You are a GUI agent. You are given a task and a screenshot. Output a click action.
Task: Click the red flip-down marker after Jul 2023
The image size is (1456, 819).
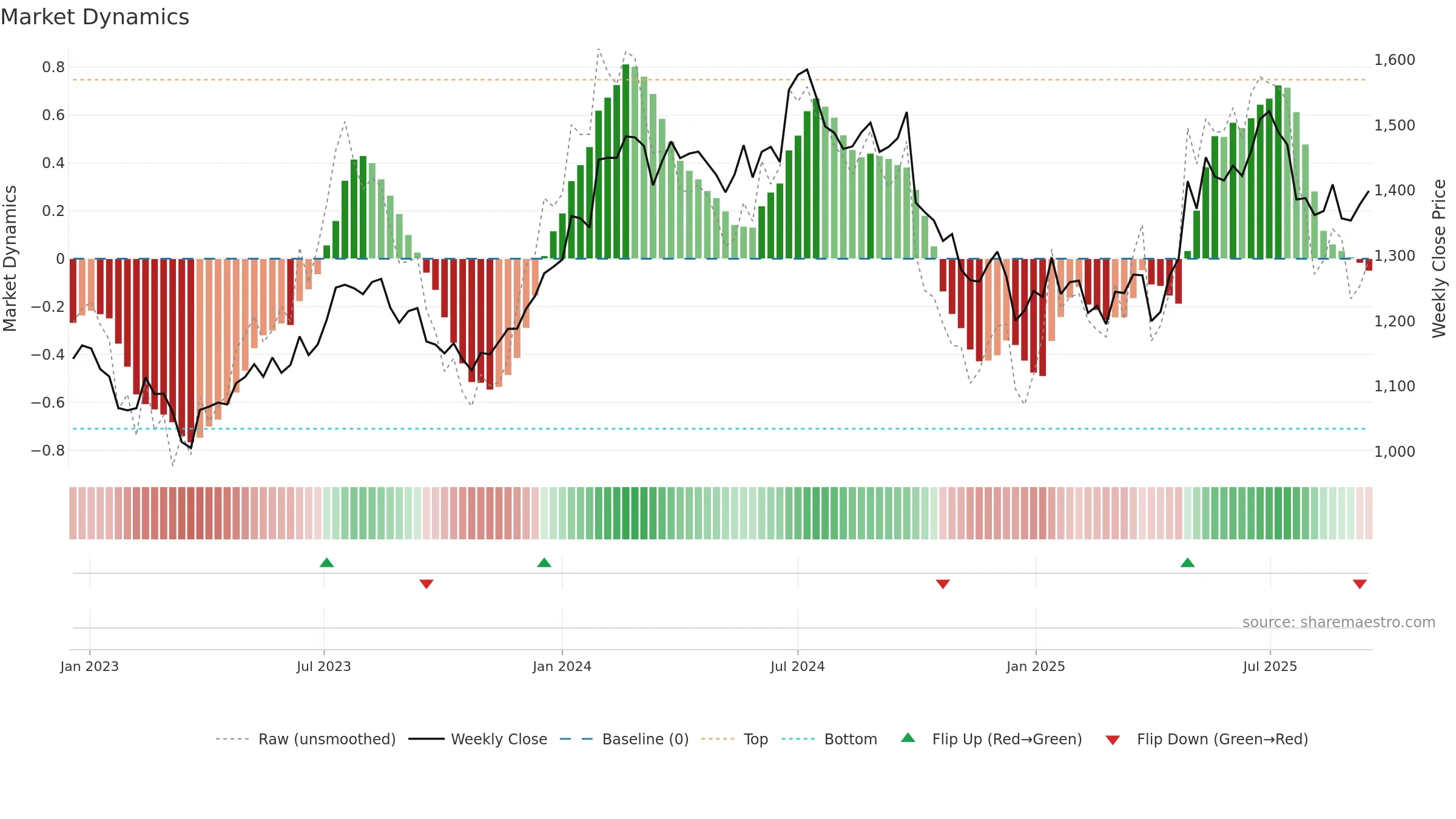[x=426, y=584]
